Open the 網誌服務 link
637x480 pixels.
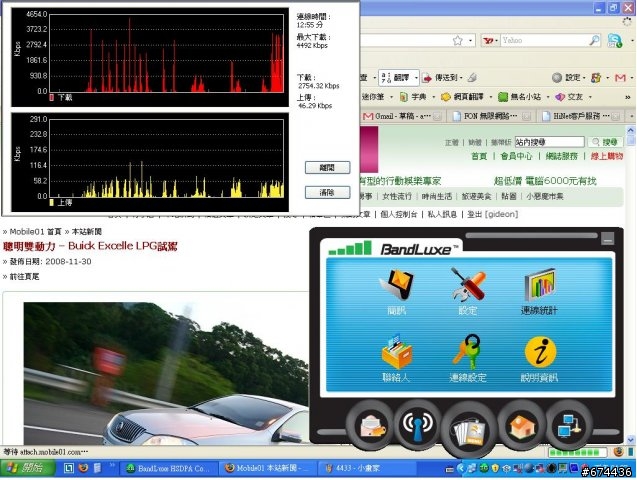click(561, 156)
